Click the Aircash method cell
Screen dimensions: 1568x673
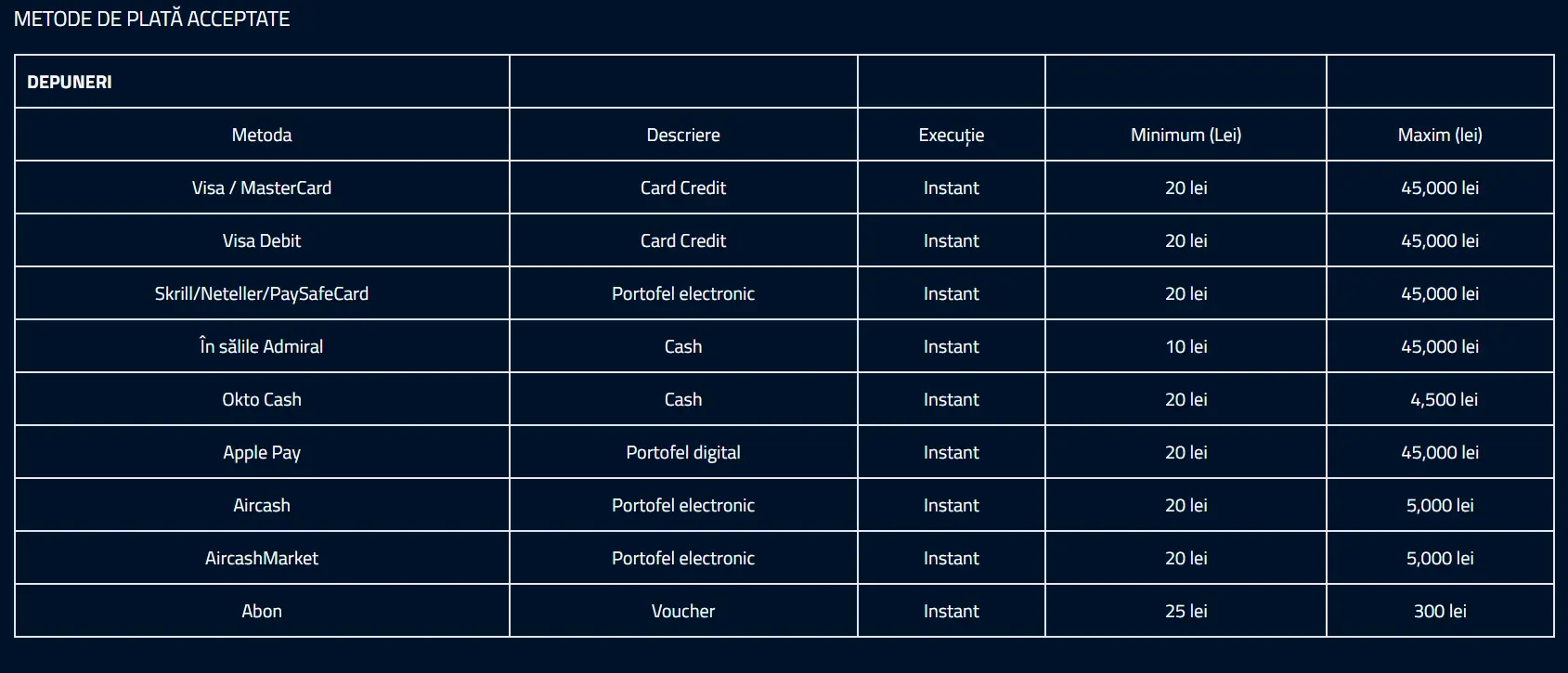click(262, 505)
